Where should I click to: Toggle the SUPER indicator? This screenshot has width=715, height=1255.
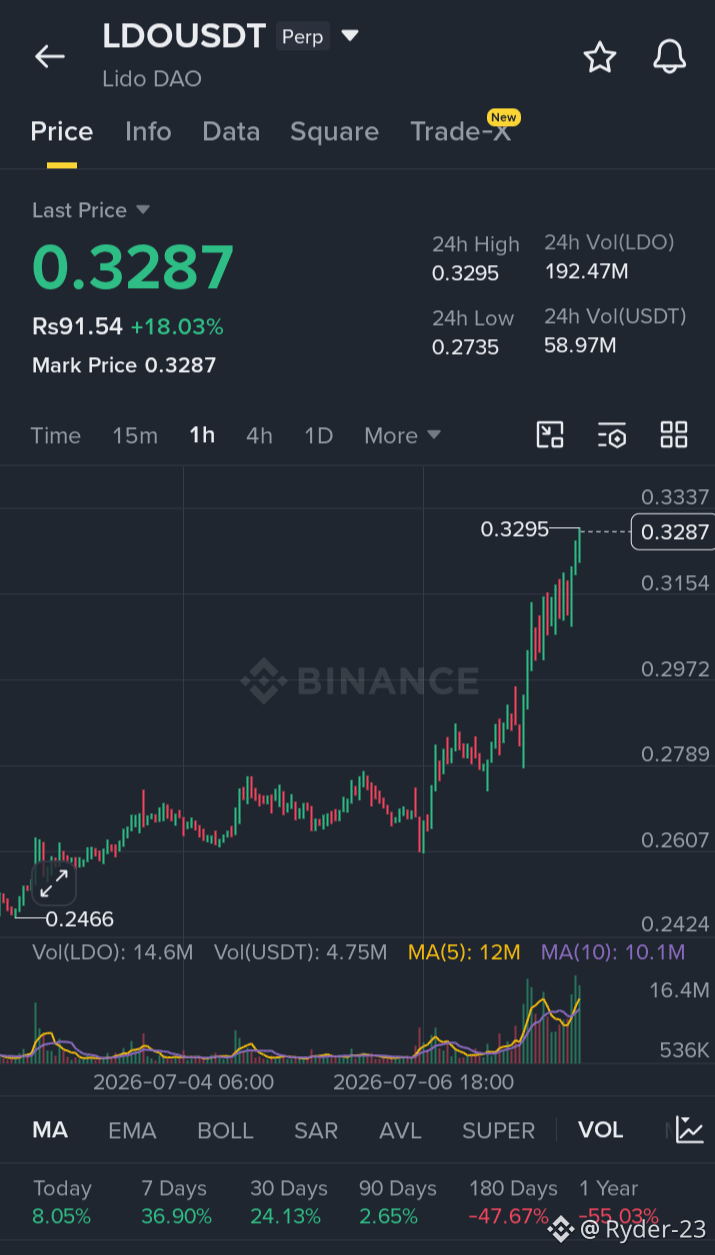coord(498,1130)
